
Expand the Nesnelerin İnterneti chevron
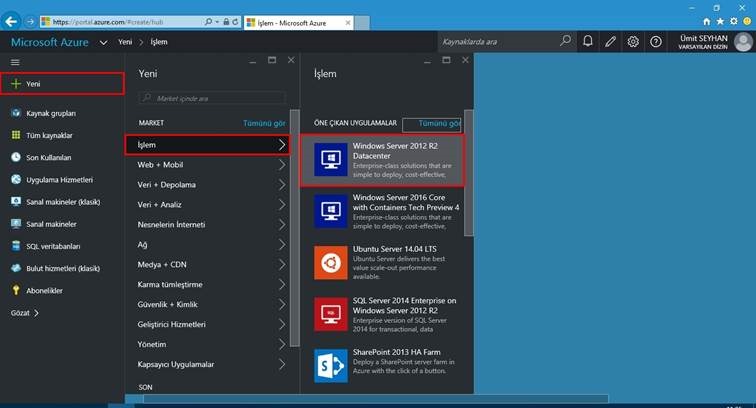(x=282, y=225)
